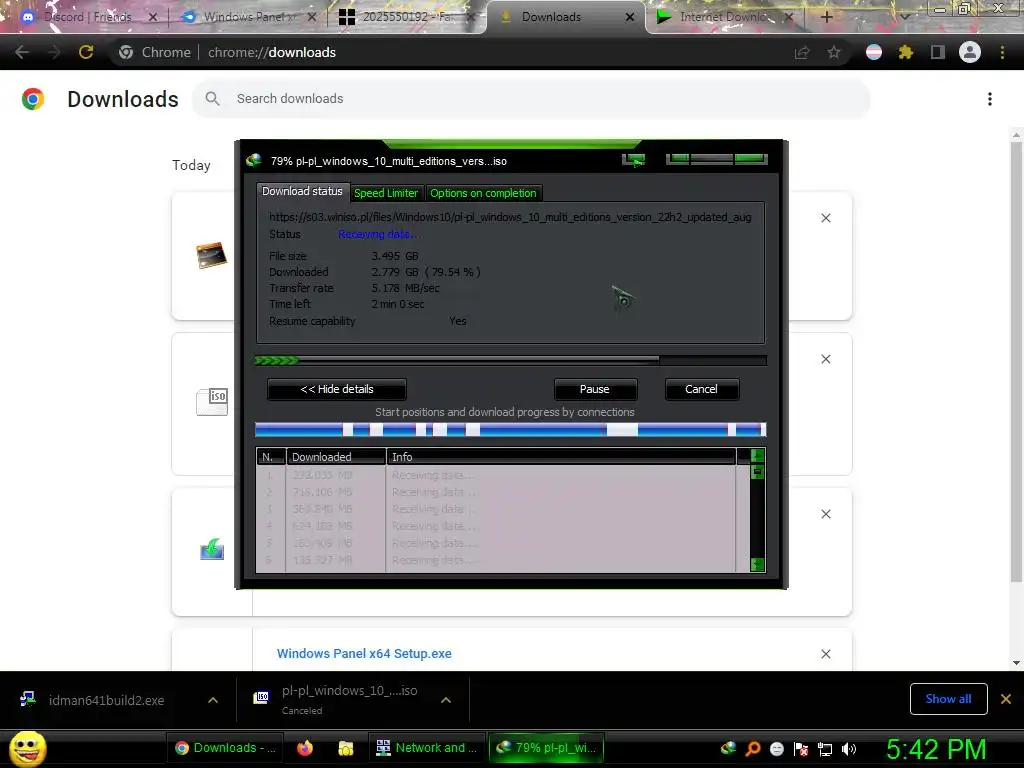Image resolution: width=1024 pixels, height=768 pixels.
Task: Select connection row 2 with 718.106 MB
Action: [x=496, y=492]
